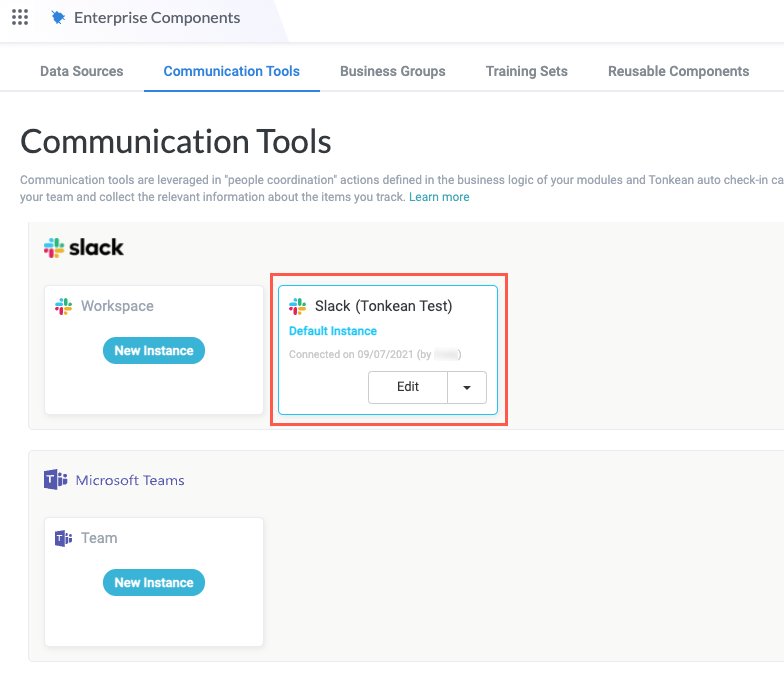
Task: Open the Business Groups tab
Action: tap(392, 71)
